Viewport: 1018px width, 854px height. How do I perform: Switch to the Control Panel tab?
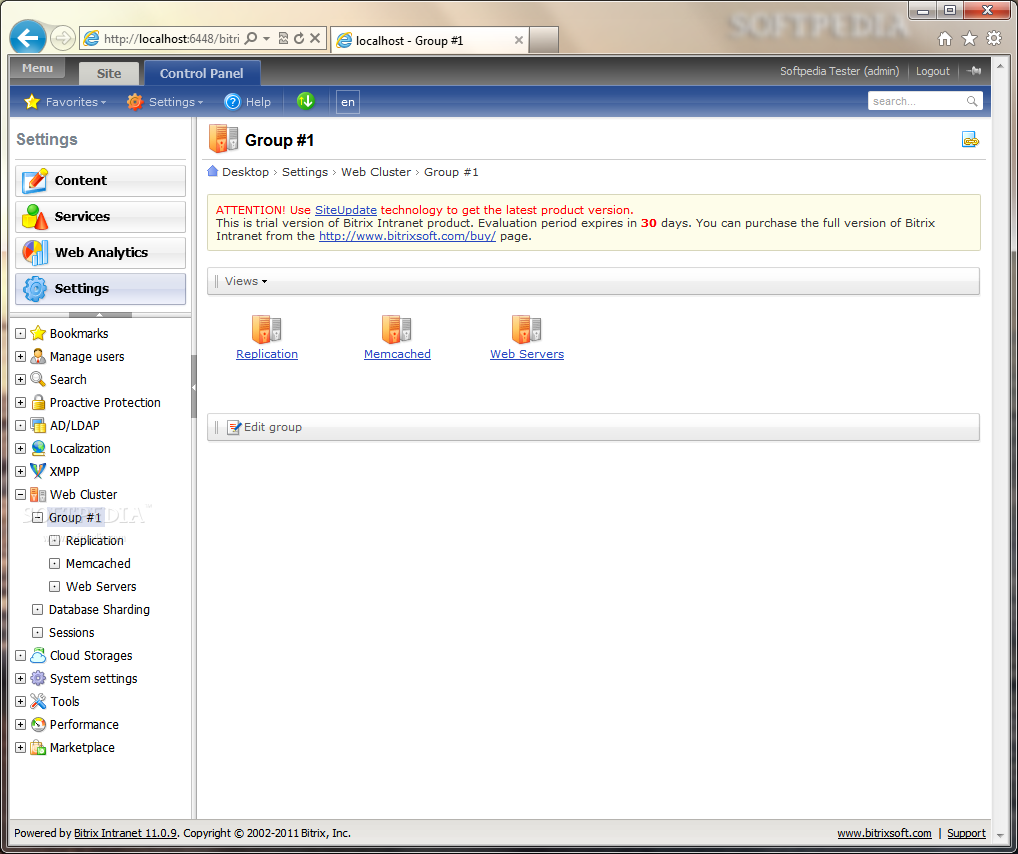pyautogui.click(x=202, y=73)
